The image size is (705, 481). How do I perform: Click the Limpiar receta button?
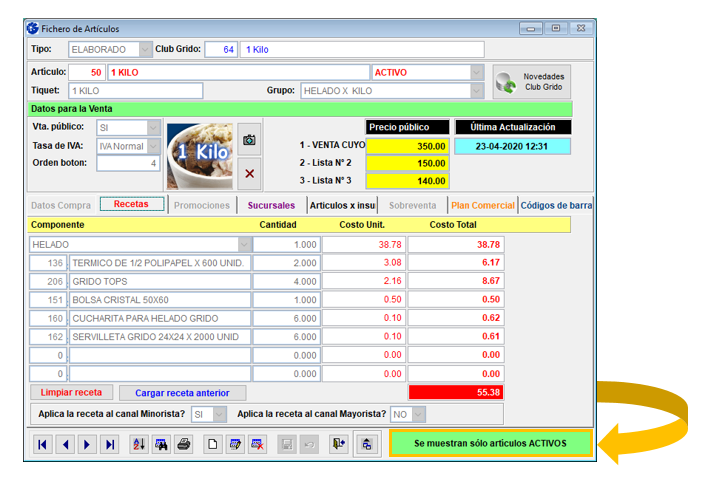coord(71,393)
